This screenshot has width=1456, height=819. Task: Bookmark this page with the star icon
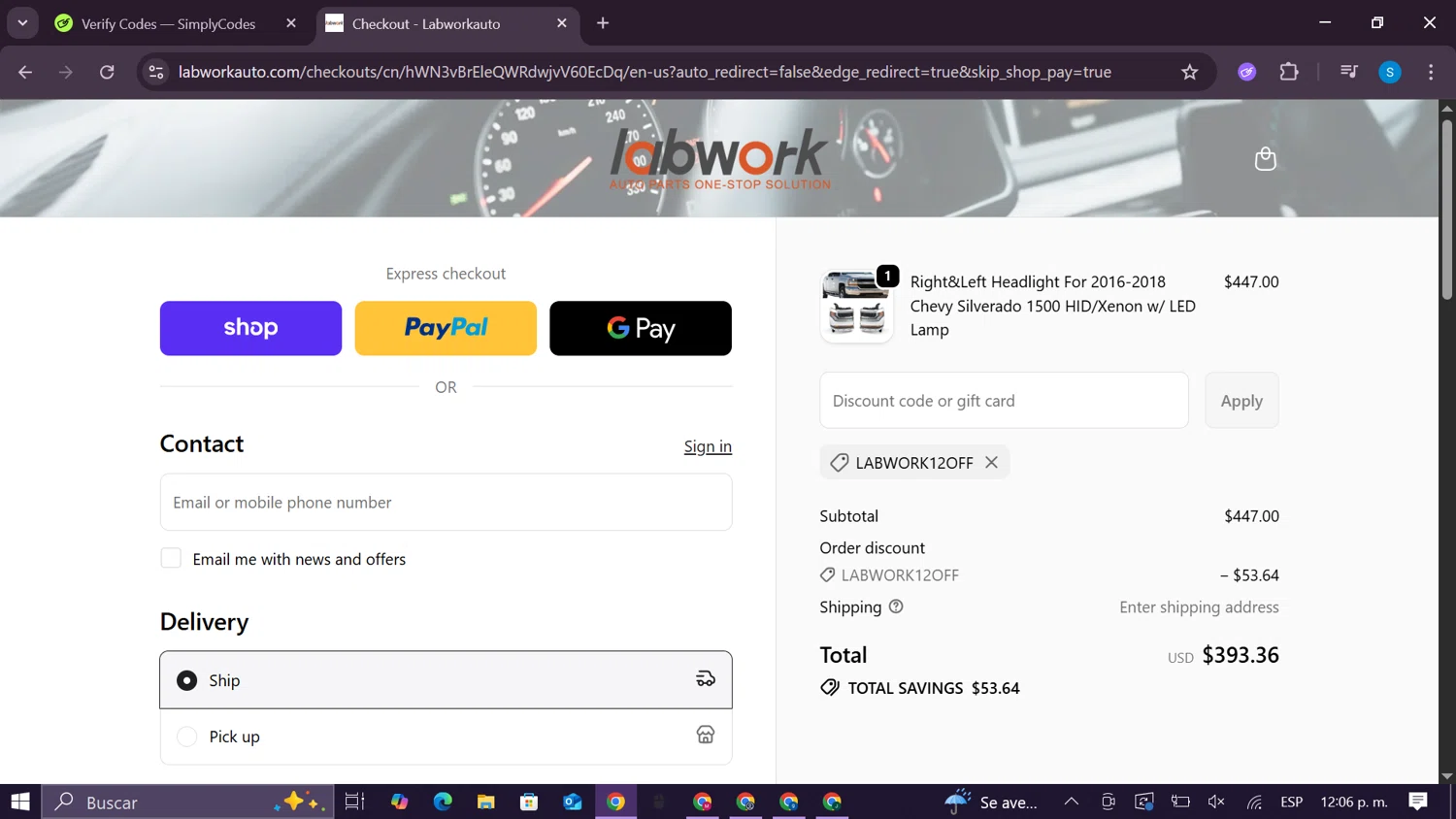pyautogui.click(x=1189, y=72)
